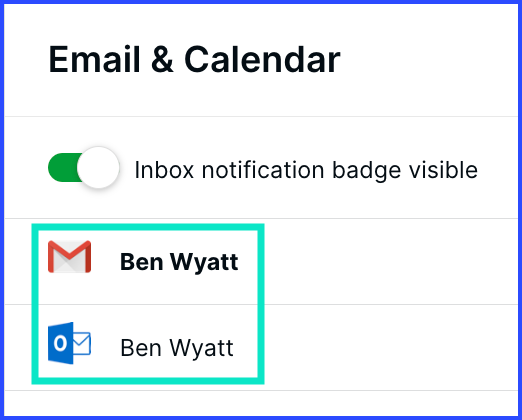Click the Gmail envelope icon
The width and height of the screenshot is (522, 420).
click(x=69, y=256)
